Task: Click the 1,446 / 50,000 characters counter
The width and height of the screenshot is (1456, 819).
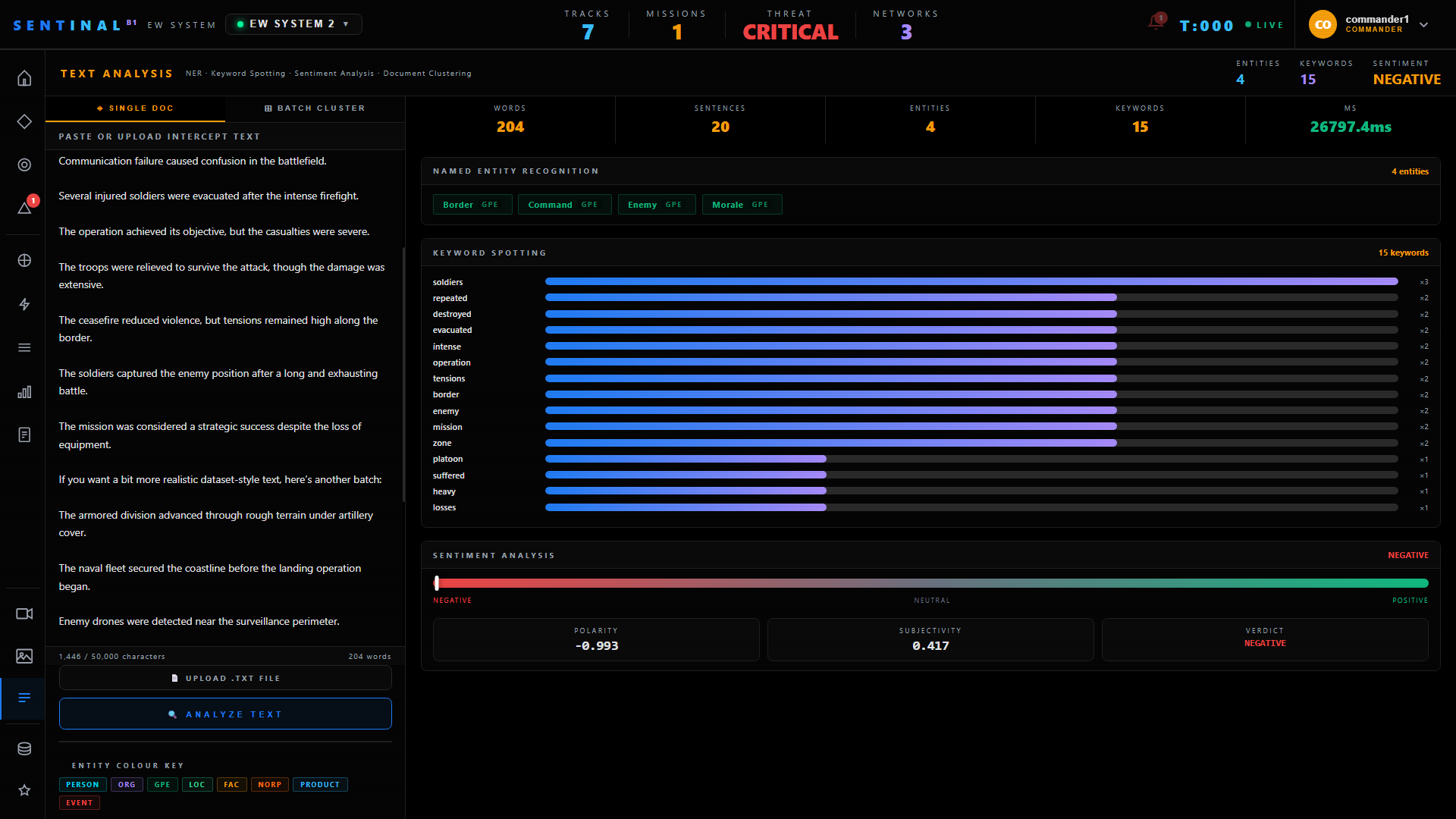Action: [111, 657]
